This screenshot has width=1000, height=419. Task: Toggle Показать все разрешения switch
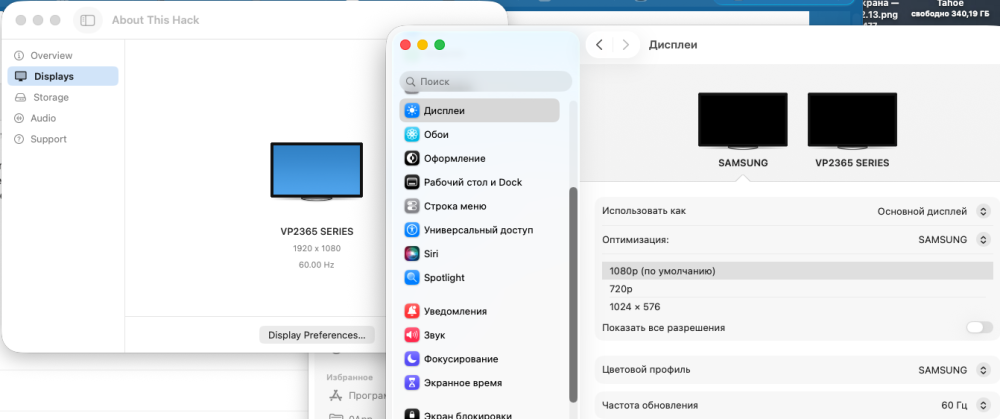[979, 328]
